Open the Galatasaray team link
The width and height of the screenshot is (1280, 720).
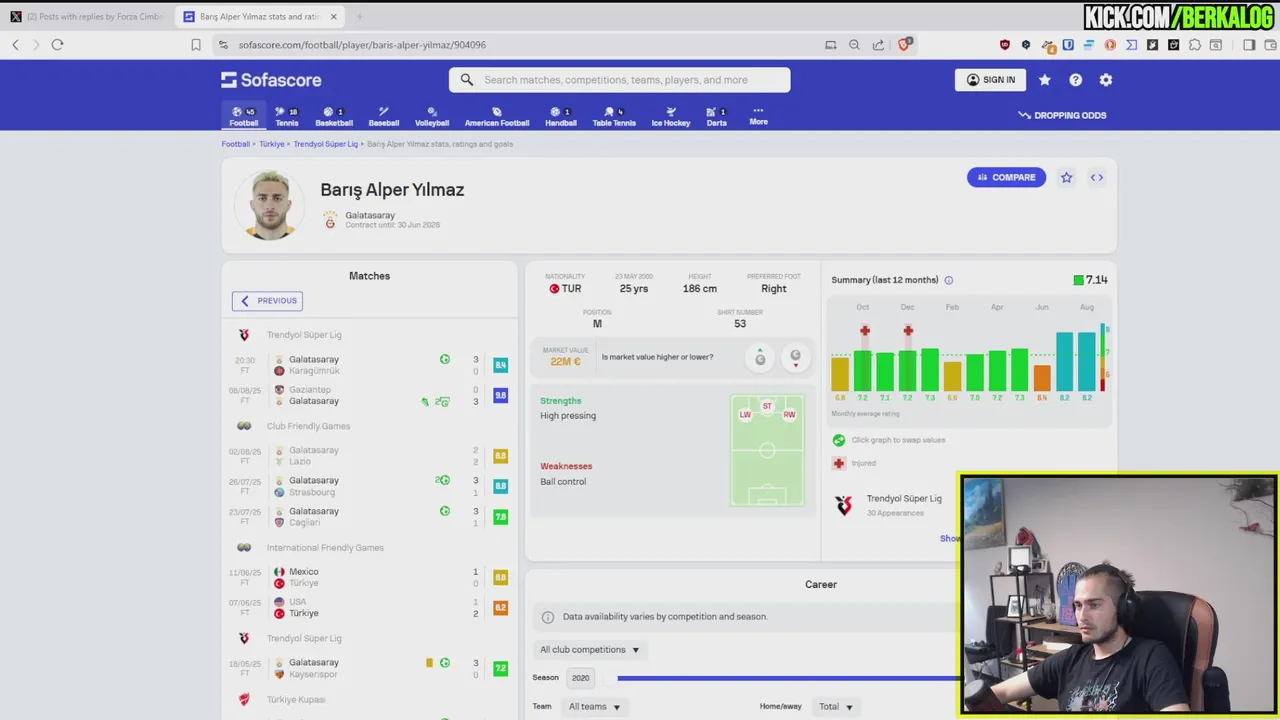370,215
